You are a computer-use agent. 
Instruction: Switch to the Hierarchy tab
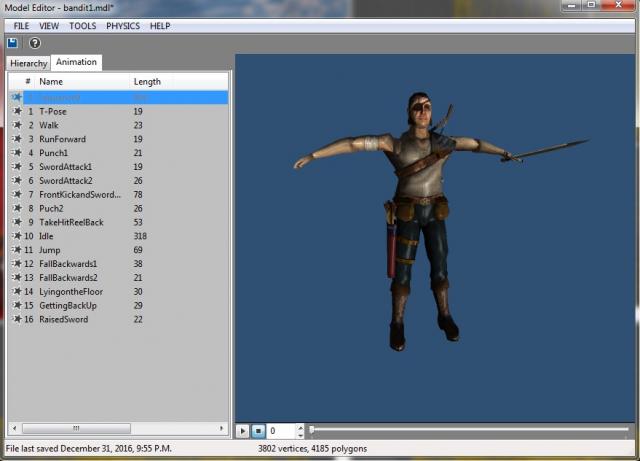coord(28,63)
